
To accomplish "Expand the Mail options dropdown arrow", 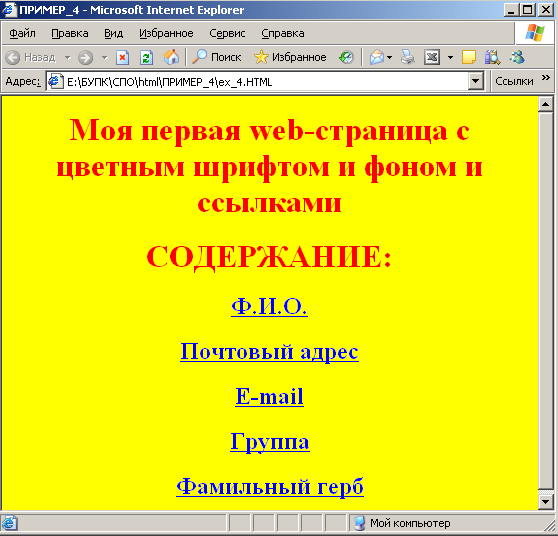I will point(390,57).
